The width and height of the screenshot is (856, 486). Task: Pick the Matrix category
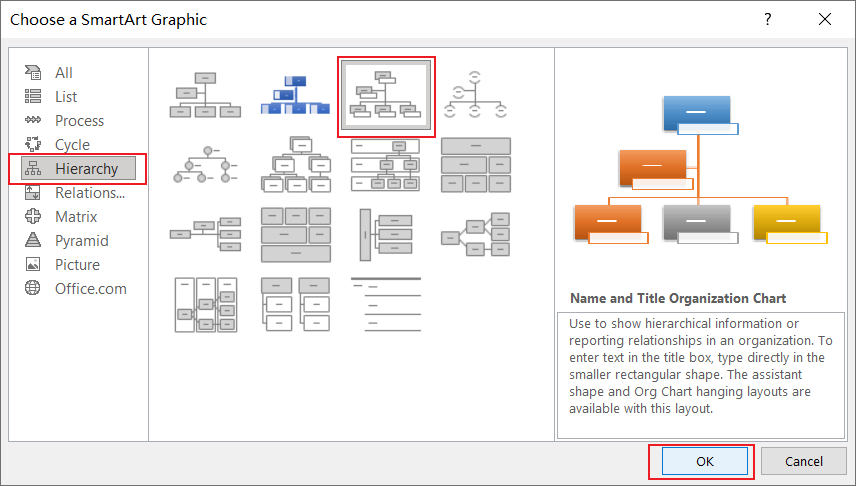[x=77, y=217]
